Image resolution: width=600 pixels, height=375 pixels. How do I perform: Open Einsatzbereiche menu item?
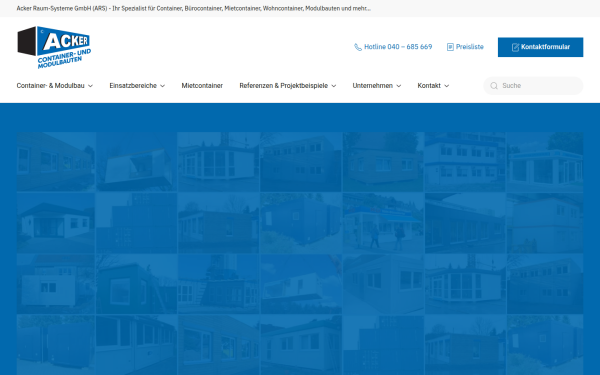click(137, 86)
